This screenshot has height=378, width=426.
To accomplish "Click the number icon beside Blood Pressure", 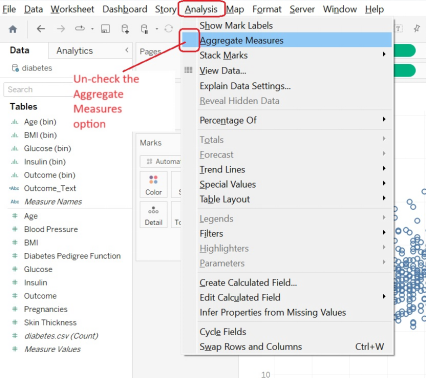I will (x=15, y=229).
